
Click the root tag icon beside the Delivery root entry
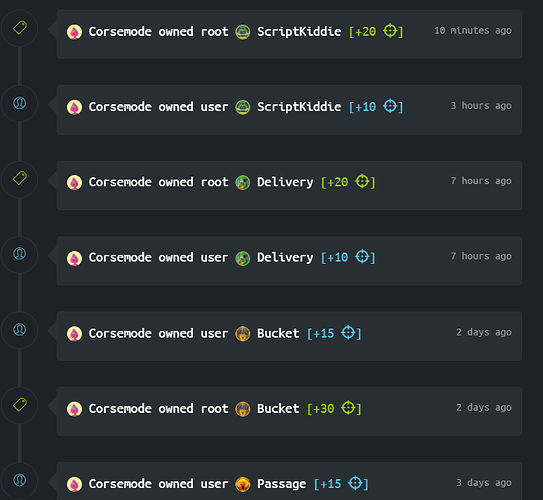click(x=20, y=178)
